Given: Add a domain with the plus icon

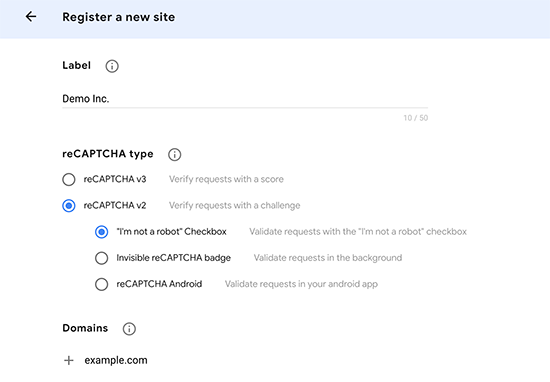Looking at the screenshot, I should coord(69,360).
